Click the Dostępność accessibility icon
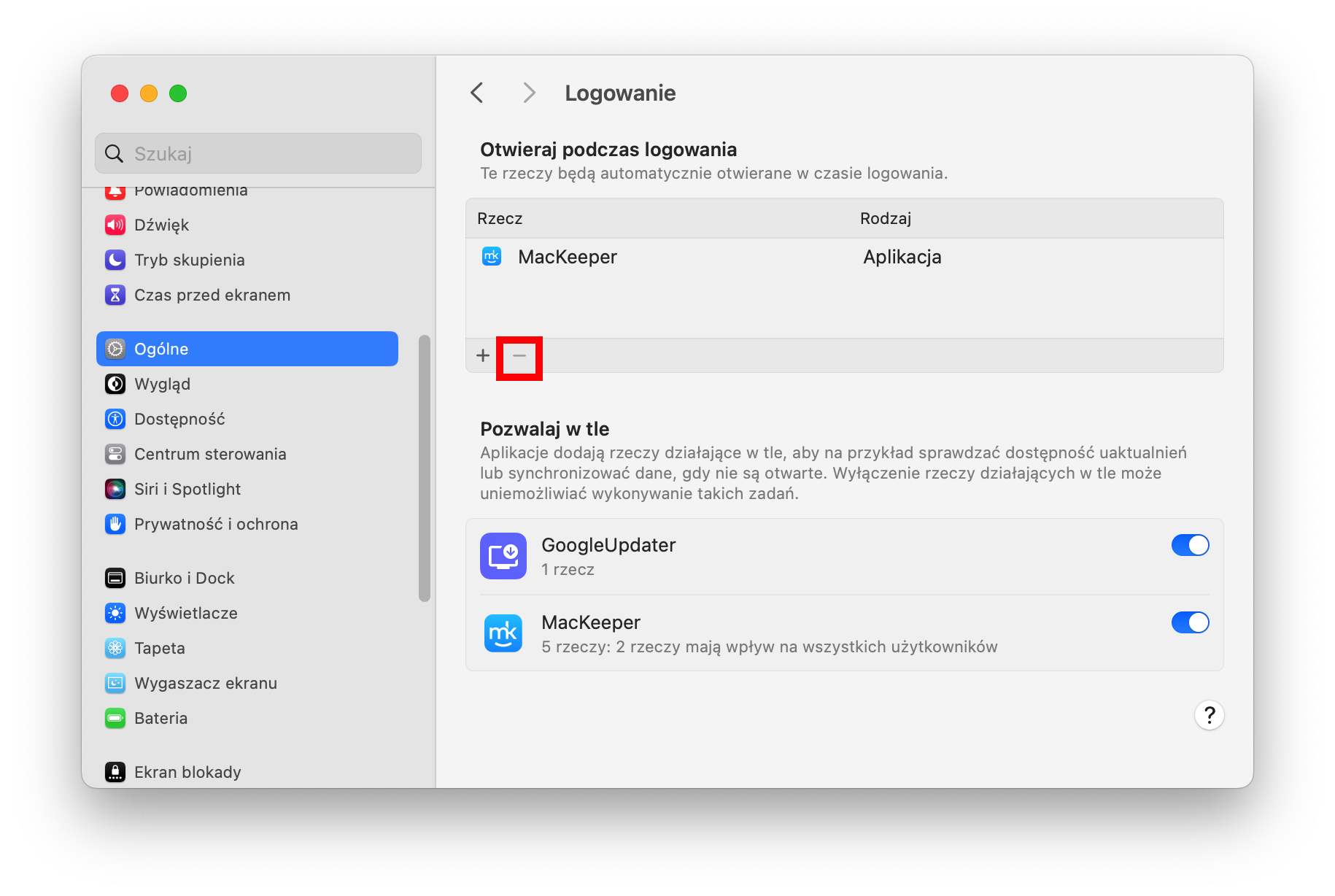This screenshot has width=1335, height=896. (115, 419)
